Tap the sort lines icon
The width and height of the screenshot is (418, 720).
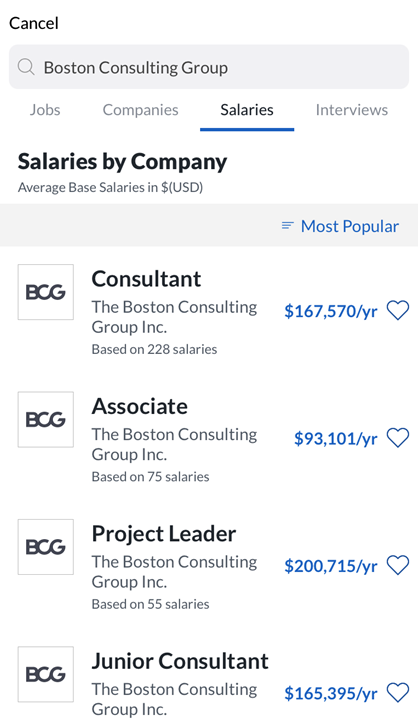point(288,225)
